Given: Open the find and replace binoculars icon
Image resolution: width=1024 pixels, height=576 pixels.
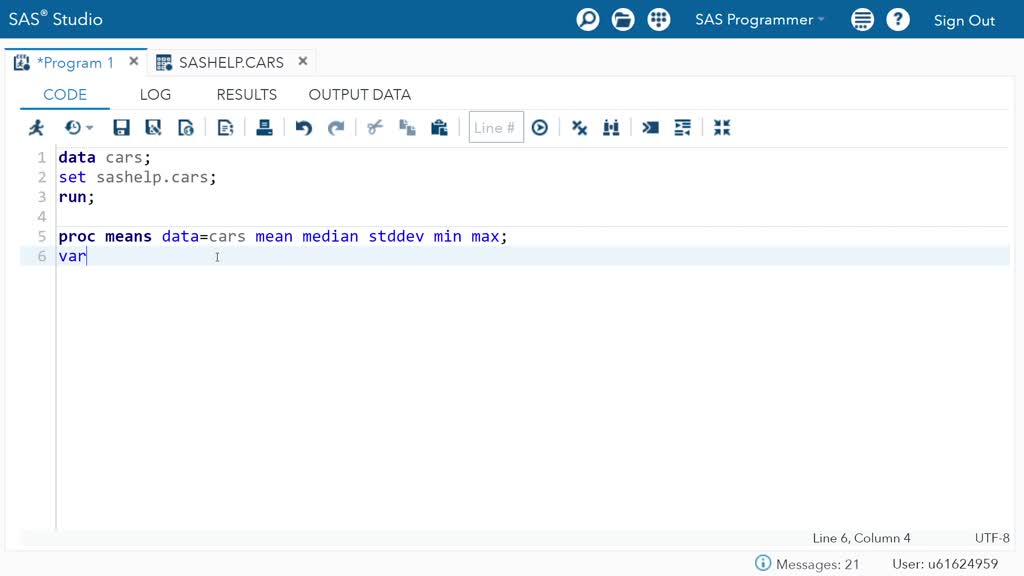Looking at the screenshot, I should click(611, 128).
